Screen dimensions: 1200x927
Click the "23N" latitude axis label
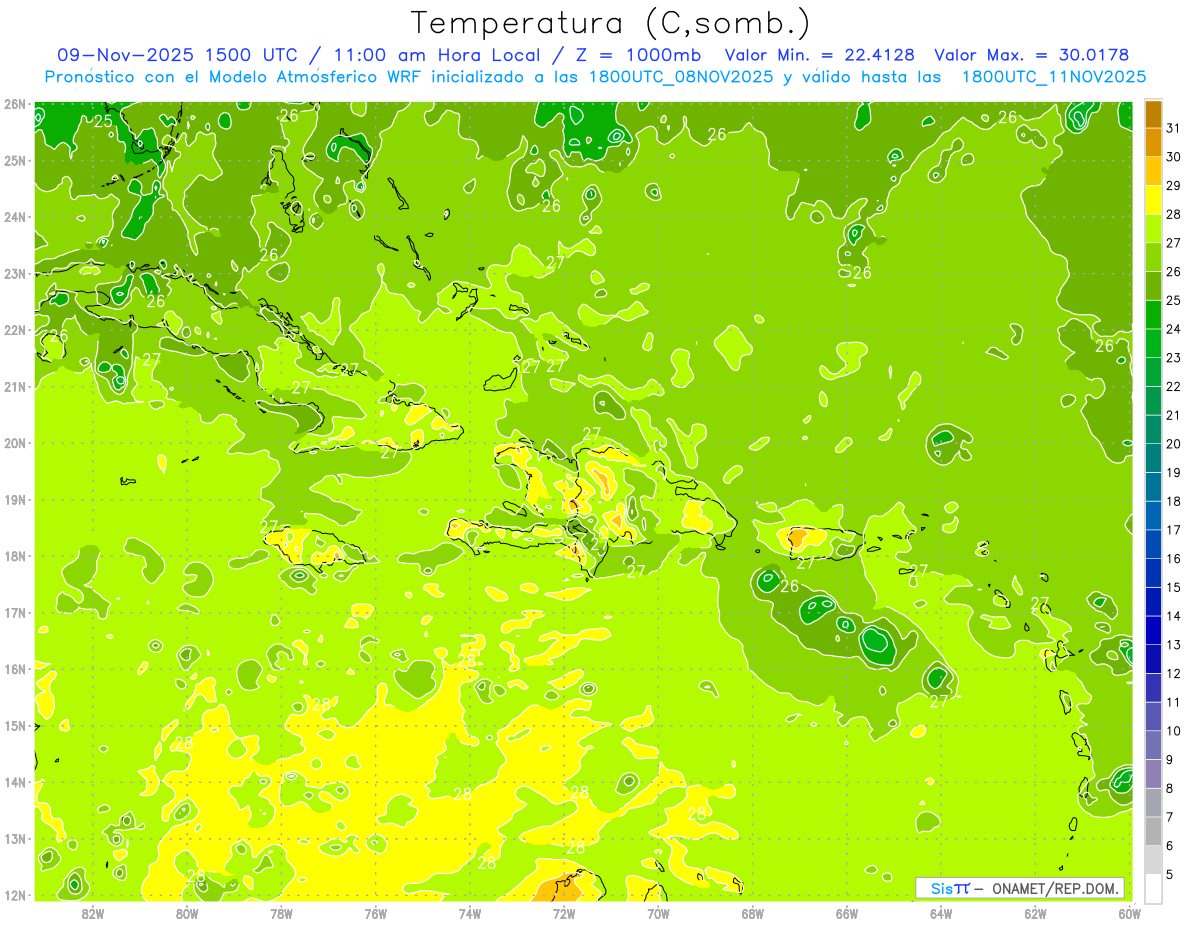(x=15, y=274)
